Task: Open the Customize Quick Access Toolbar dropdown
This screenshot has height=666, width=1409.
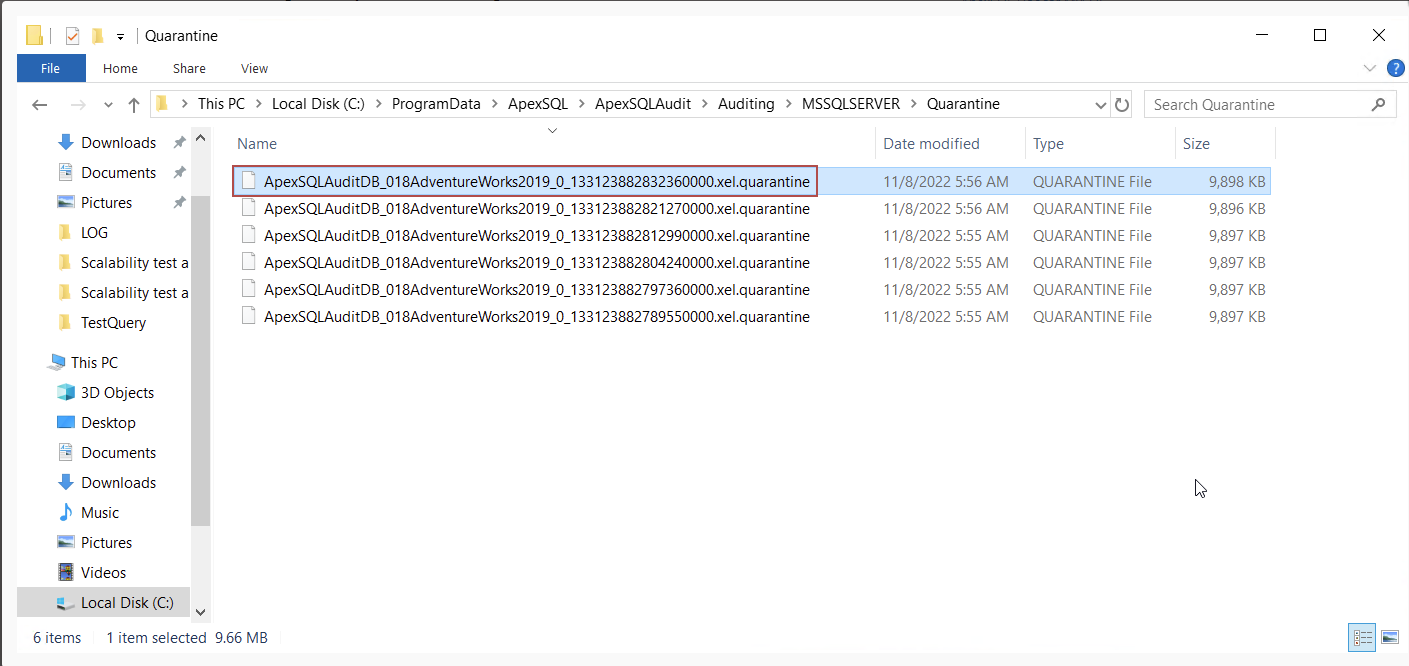Action: point(120,37)
